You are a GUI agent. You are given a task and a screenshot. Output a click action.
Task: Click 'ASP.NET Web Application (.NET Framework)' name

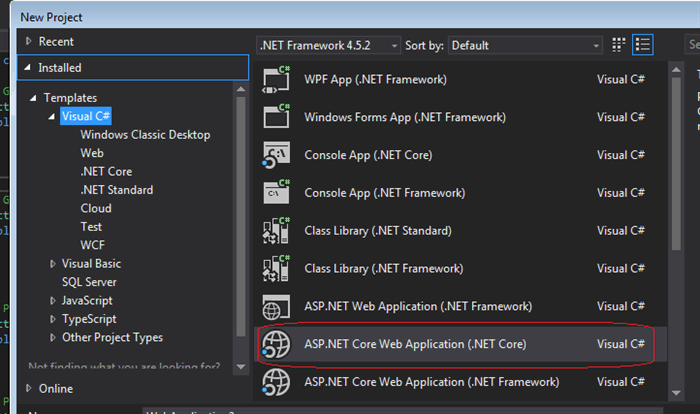pyautogui.click(x=418, y=306)
